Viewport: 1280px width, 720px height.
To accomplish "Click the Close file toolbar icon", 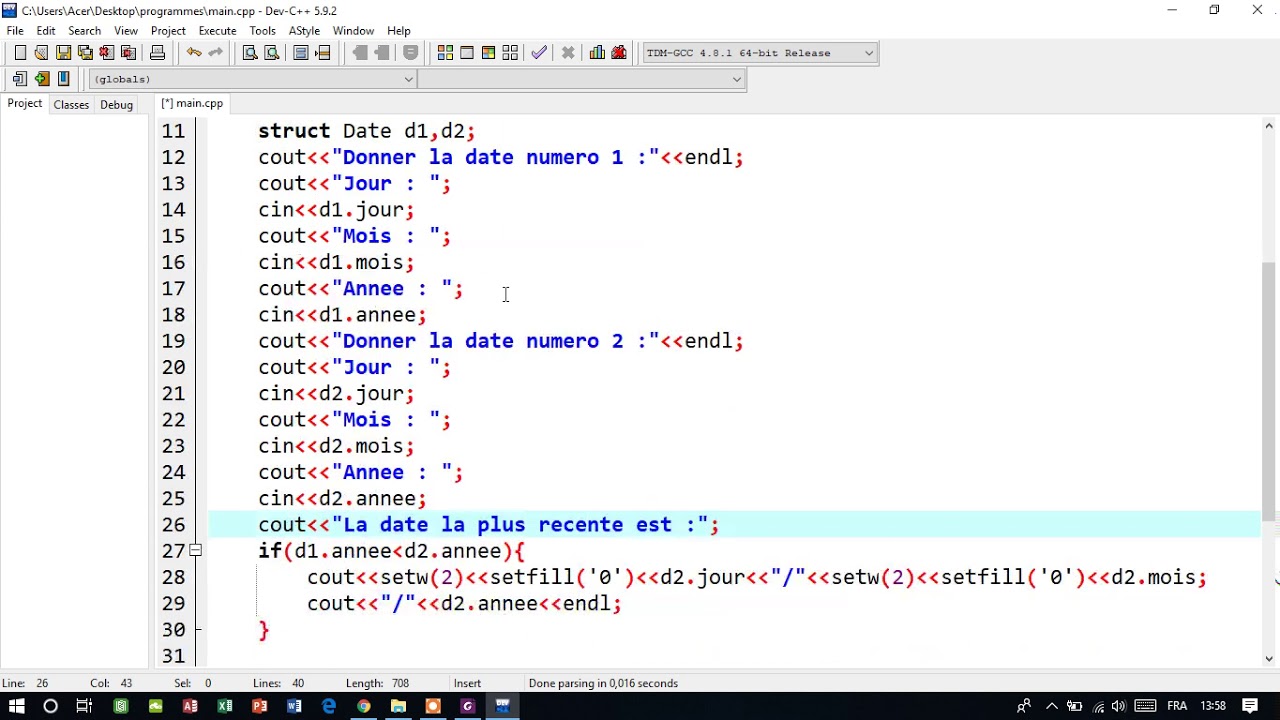I will pyautogui.click(x=106, y=53).
